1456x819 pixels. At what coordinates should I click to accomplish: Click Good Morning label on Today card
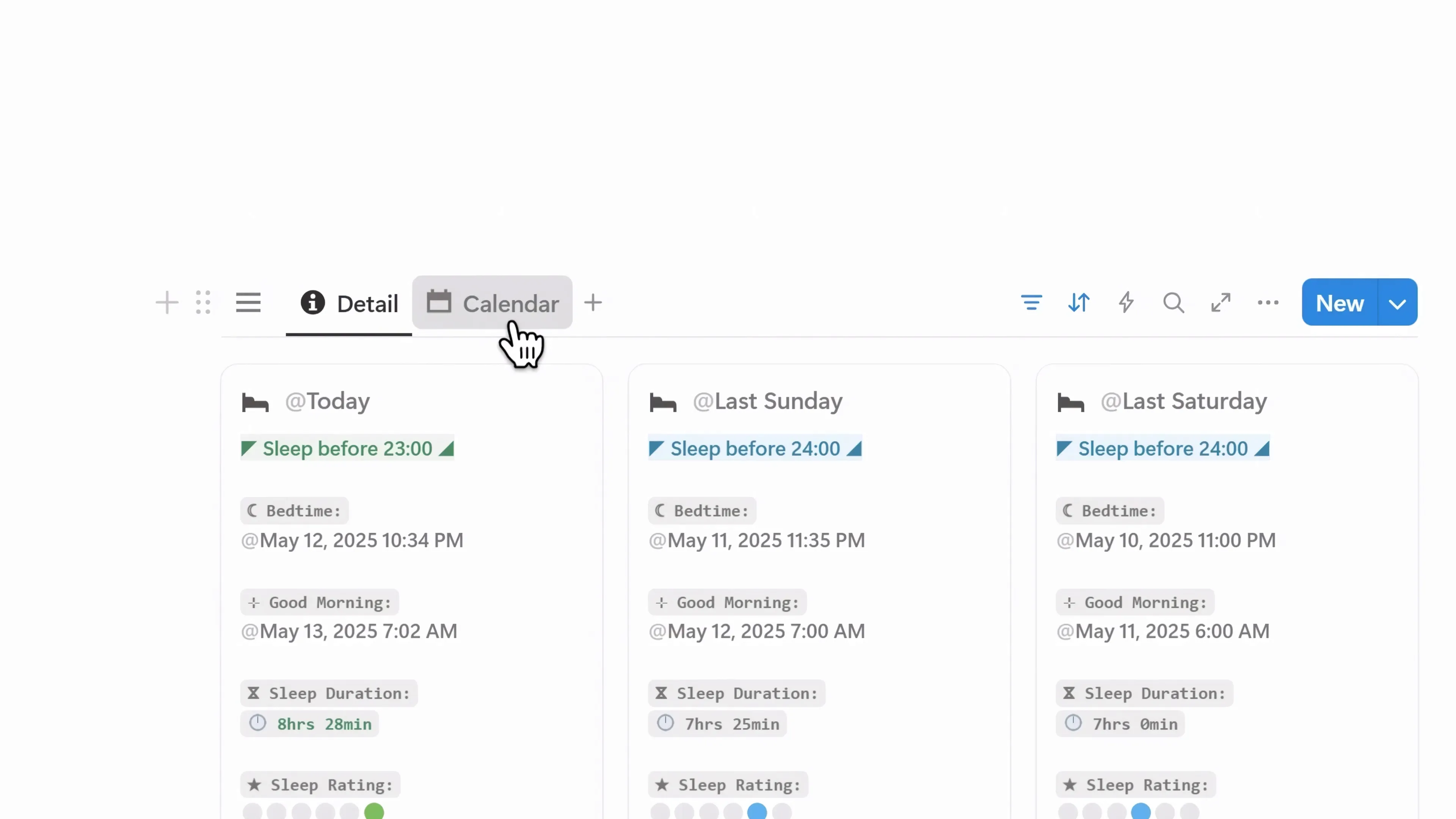(320, 602)
